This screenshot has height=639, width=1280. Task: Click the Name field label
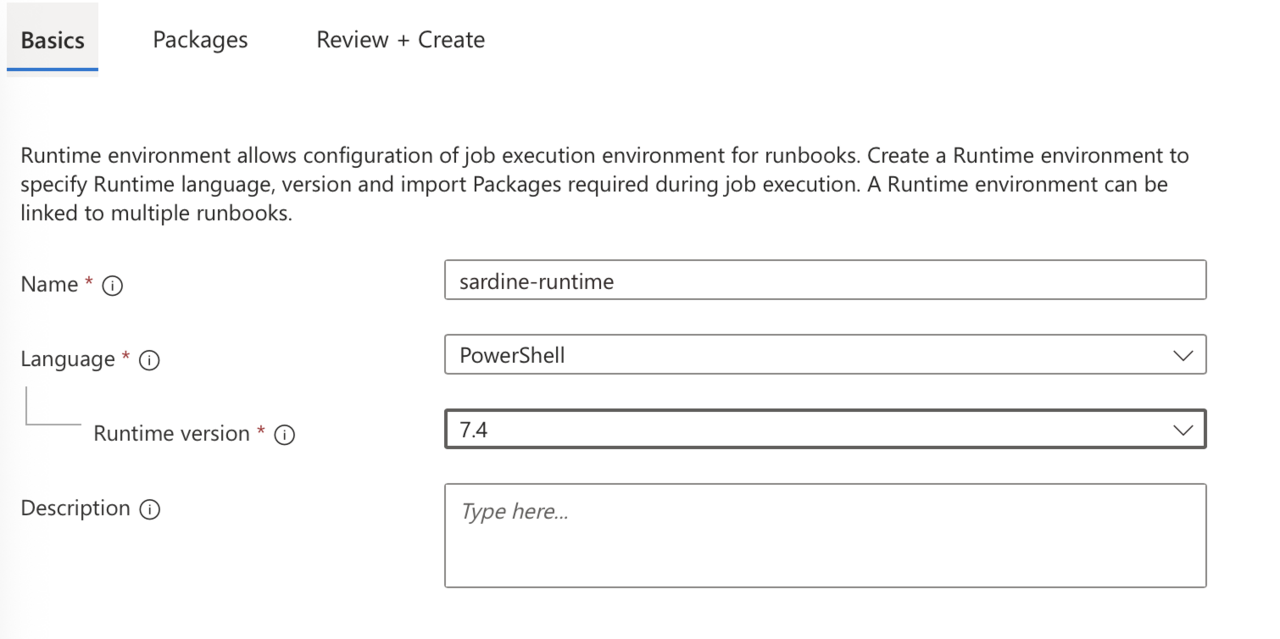pos(50,284)
